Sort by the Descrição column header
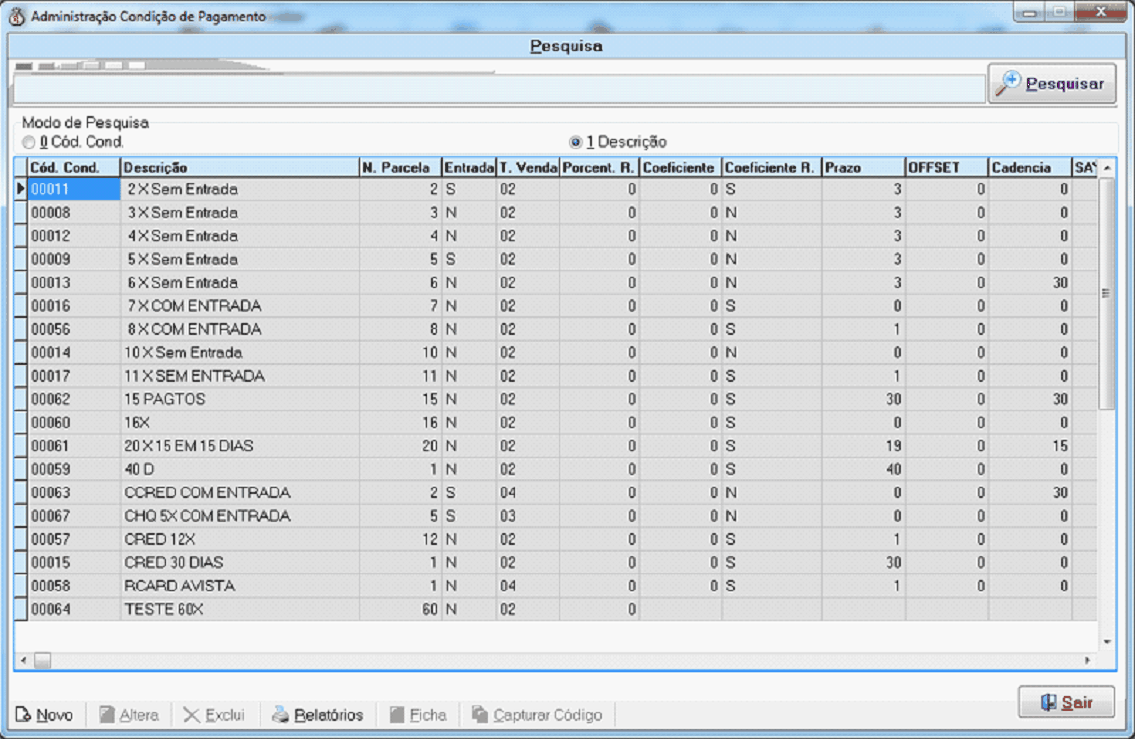Viewport: 1136px width, 740px height. point(238,168)
